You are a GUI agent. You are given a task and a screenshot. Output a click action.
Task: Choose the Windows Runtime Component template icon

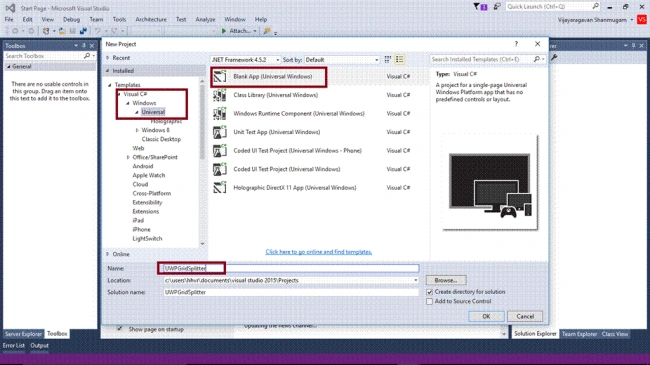coord(220,114)
